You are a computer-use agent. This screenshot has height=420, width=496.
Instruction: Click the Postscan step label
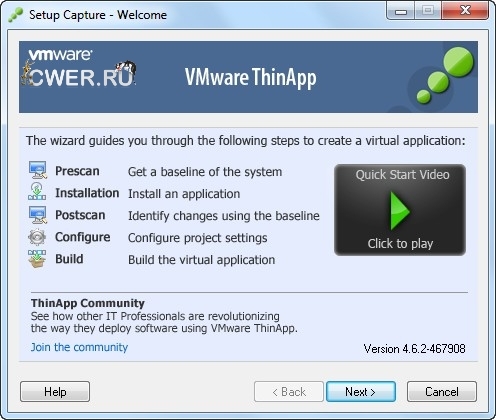point(80,215)
